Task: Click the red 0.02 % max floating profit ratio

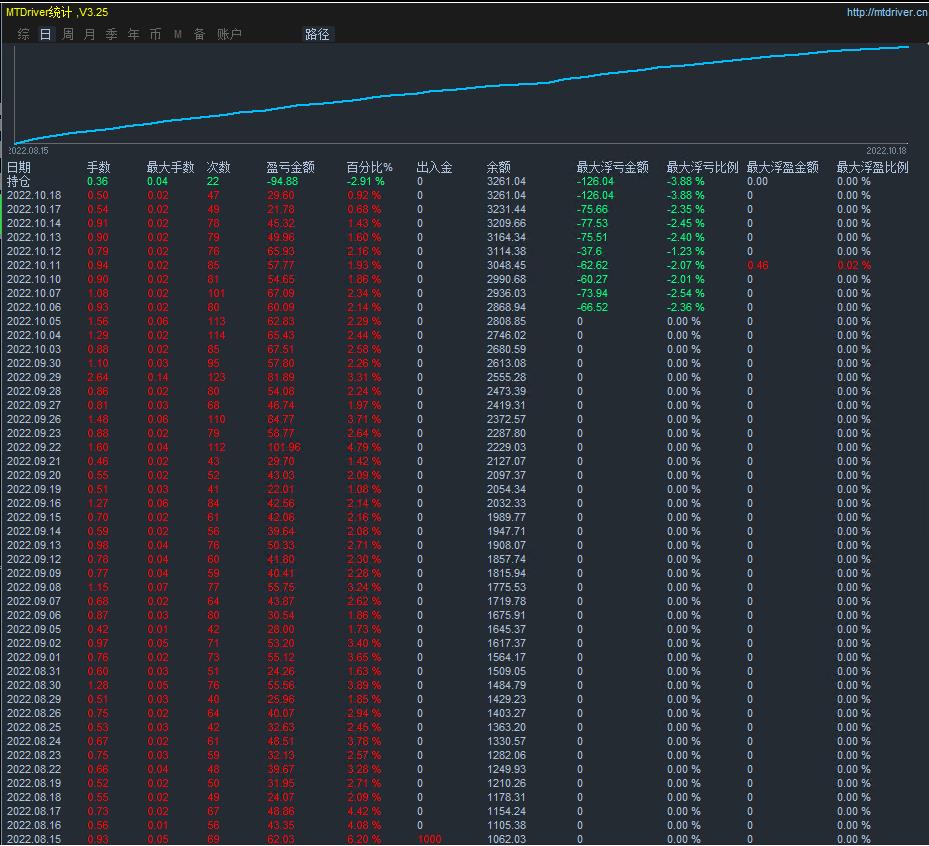Action: (x=854, y=265)
